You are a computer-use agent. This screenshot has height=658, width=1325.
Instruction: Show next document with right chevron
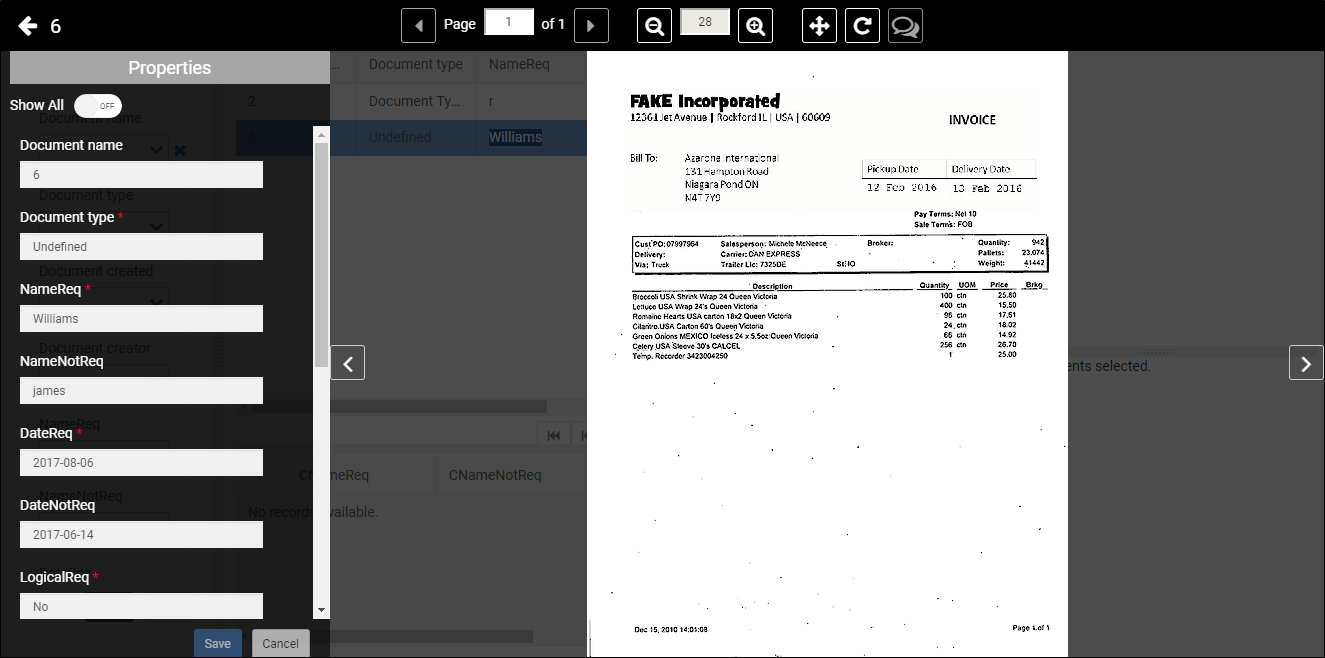click(1306, 362)
